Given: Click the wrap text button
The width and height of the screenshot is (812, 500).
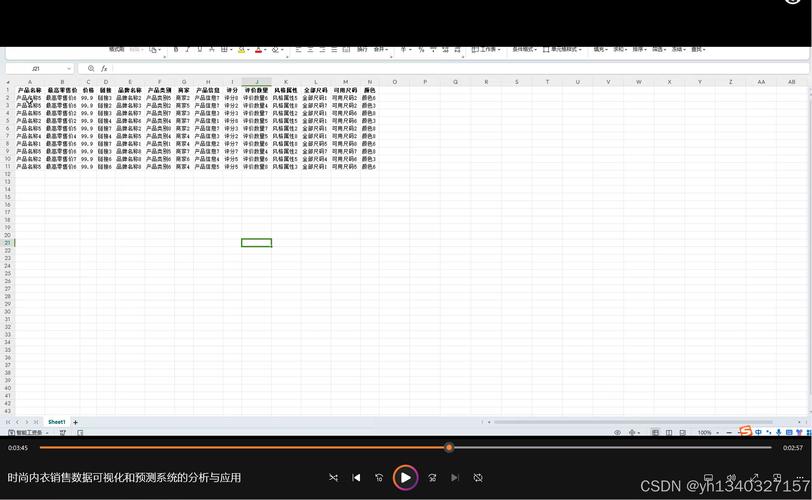Looking at the screenshot, I should pyautogui.click(x=362, y=50).
